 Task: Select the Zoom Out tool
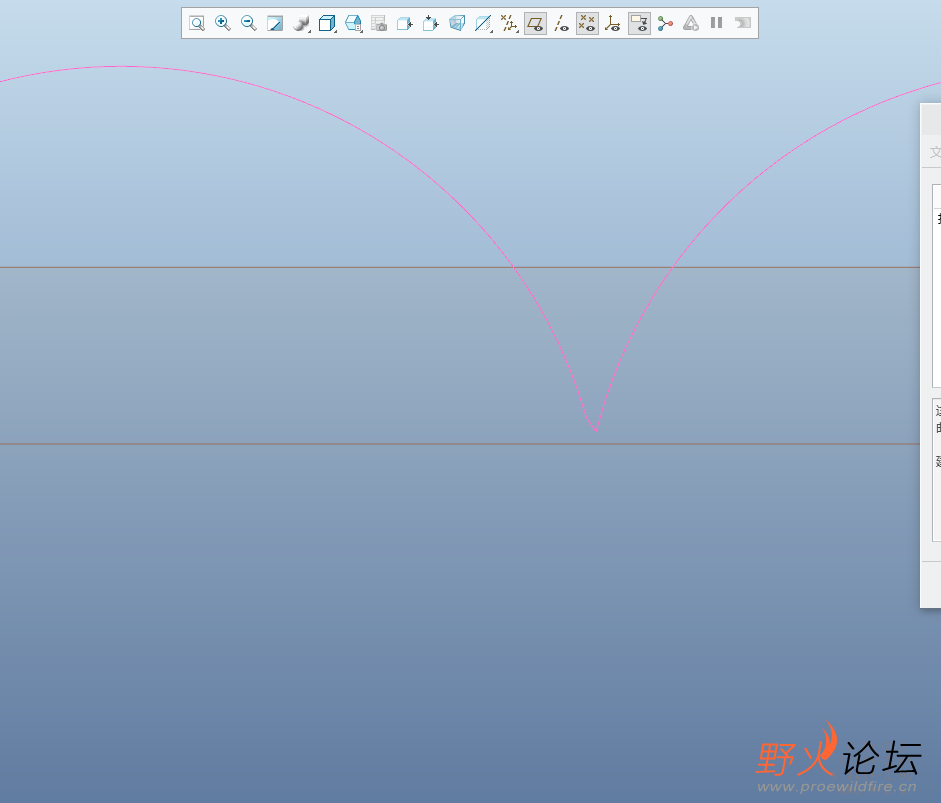click(x=248, y=23)
